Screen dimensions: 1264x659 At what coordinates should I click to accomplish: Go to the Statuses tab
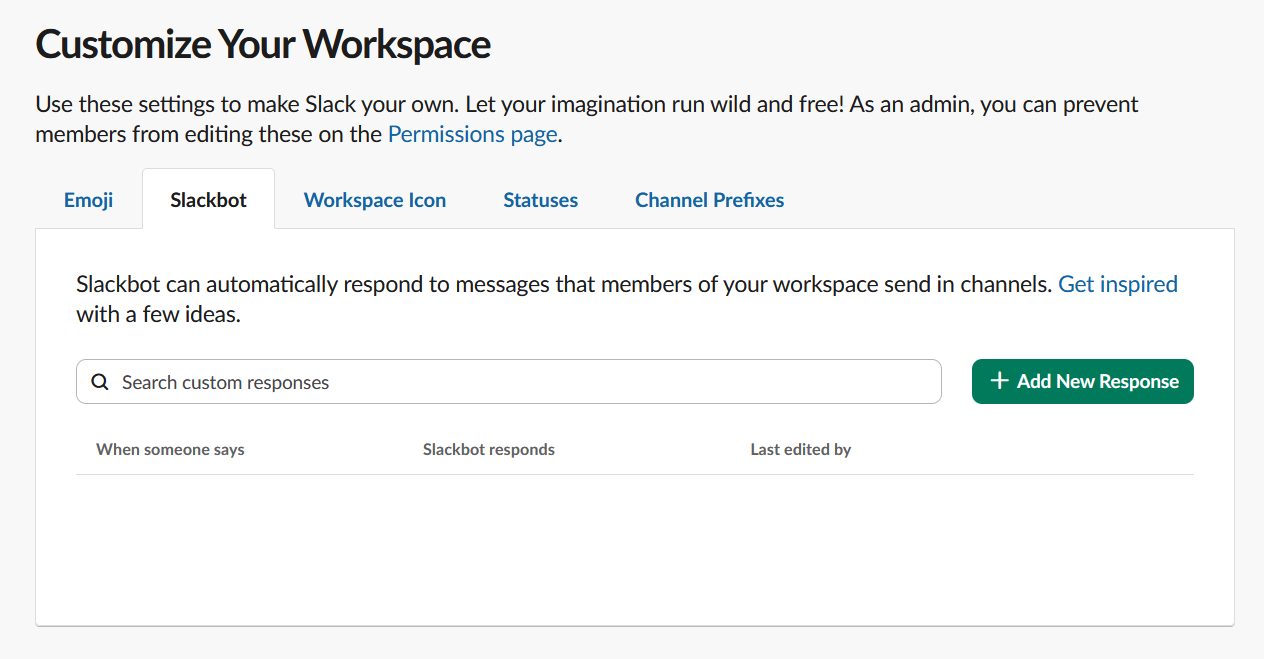[x=540, y=200]
